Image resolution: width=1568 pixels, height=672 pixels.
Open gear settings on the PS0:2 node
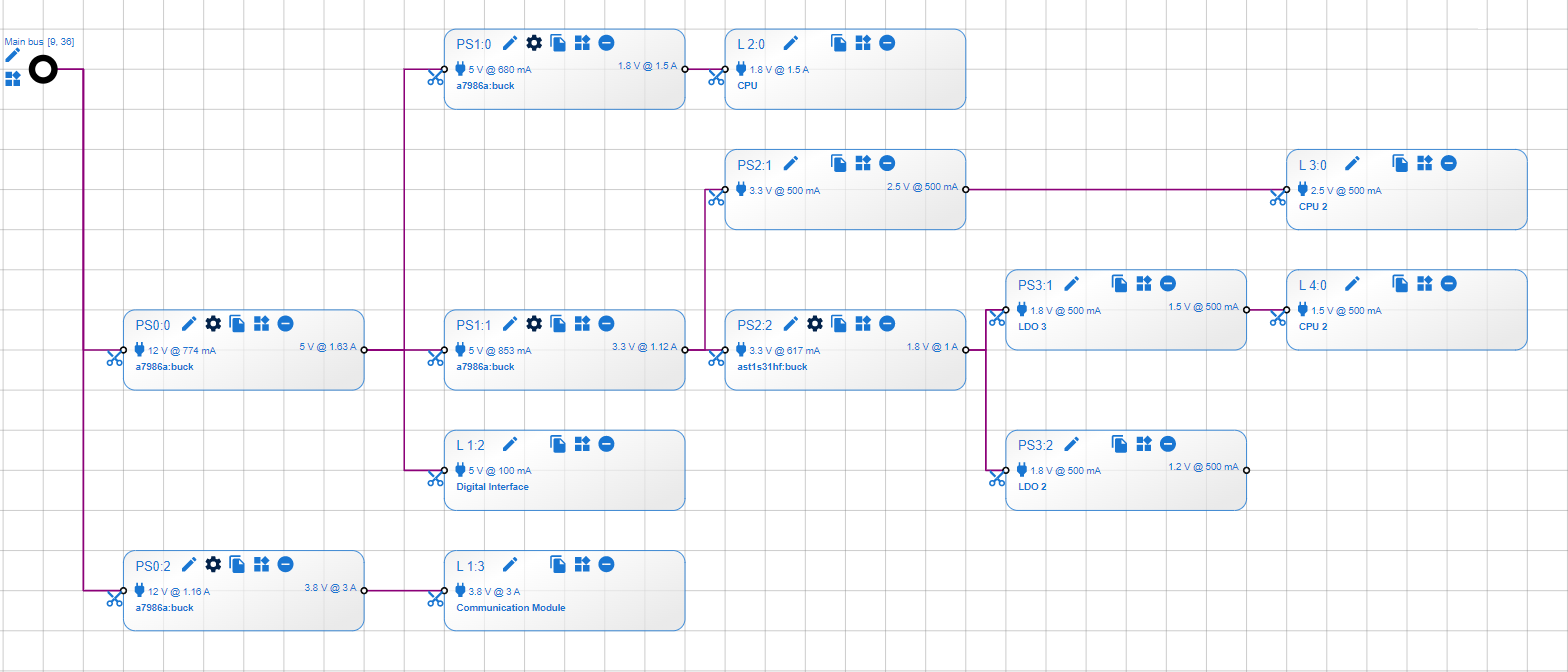click(213, 564)
